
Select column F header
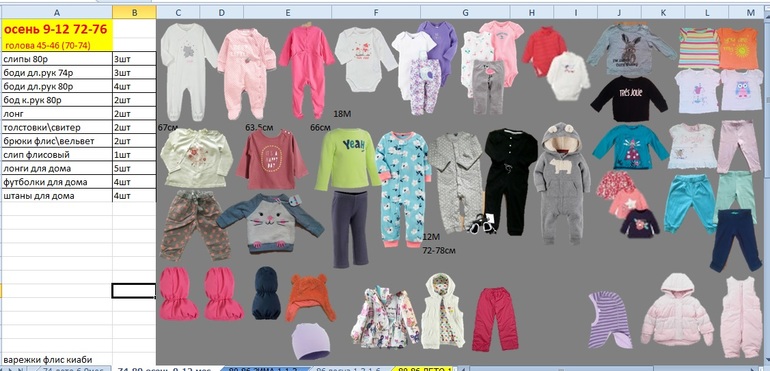(376, 13)
